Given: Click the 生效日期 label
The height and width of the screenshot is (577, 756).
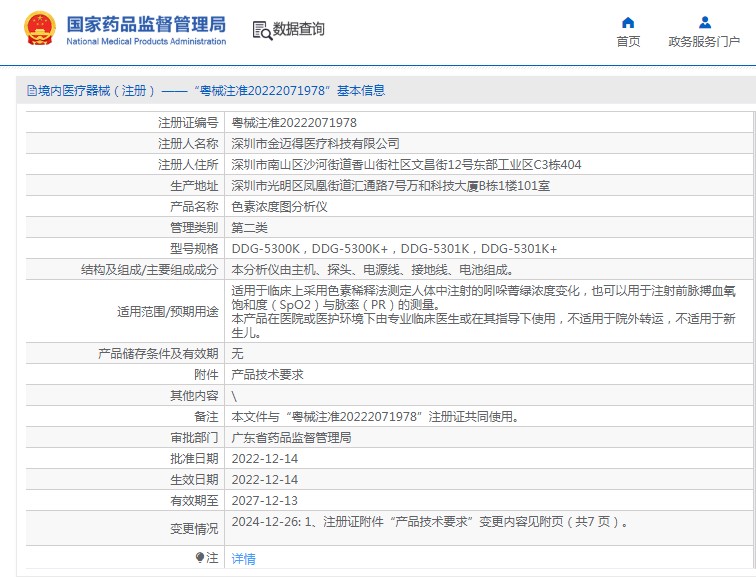Looking at the screenshot, I should coord(194,480).
